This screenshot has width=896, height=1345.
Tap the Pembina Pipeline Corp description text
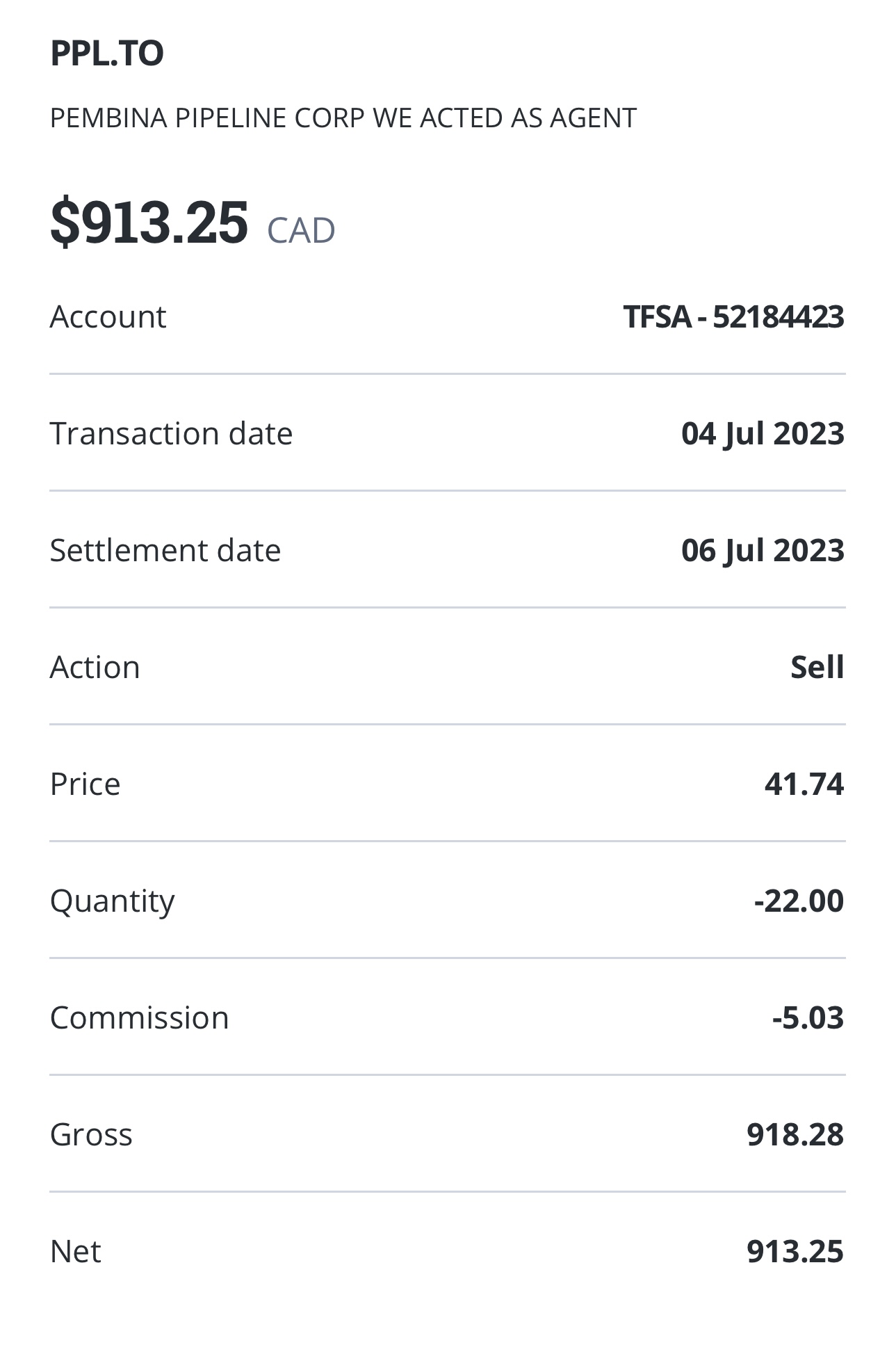343,118
